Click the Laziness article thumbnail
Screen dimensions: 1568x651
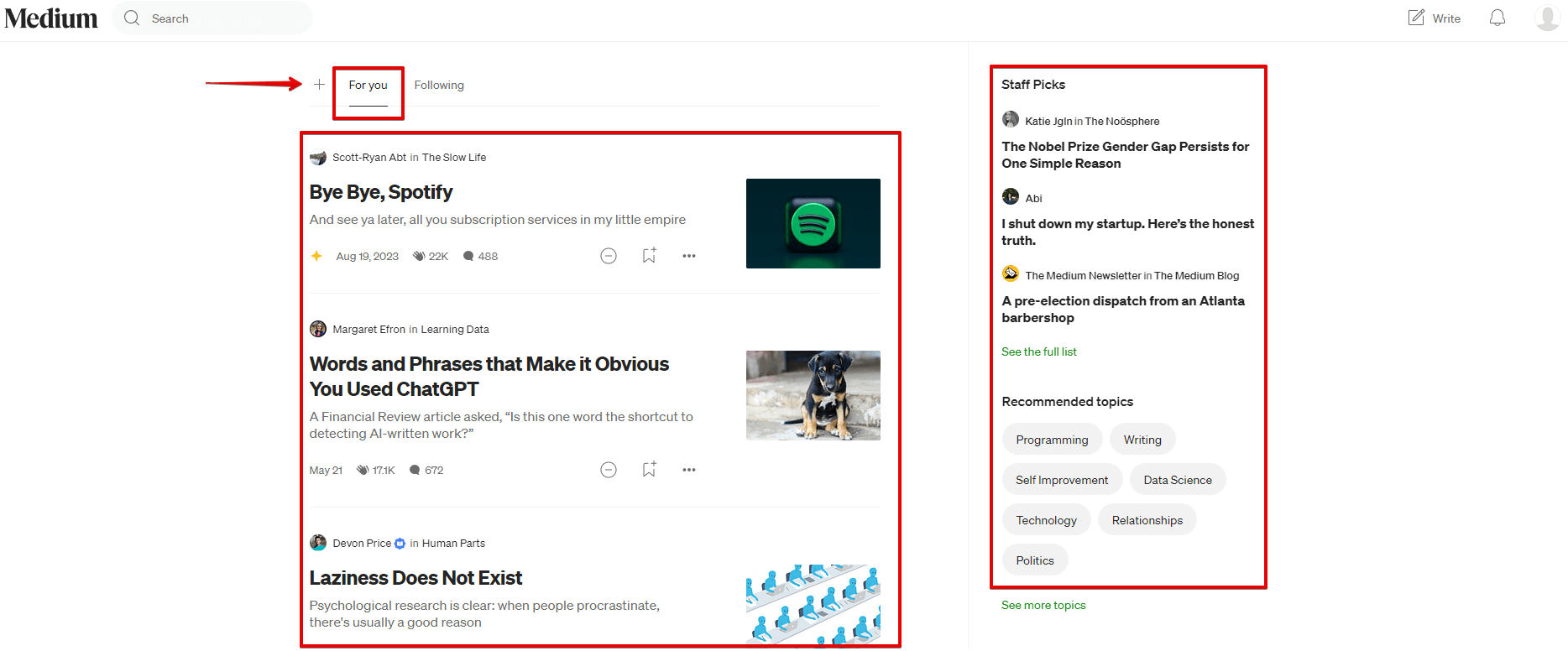813,604
